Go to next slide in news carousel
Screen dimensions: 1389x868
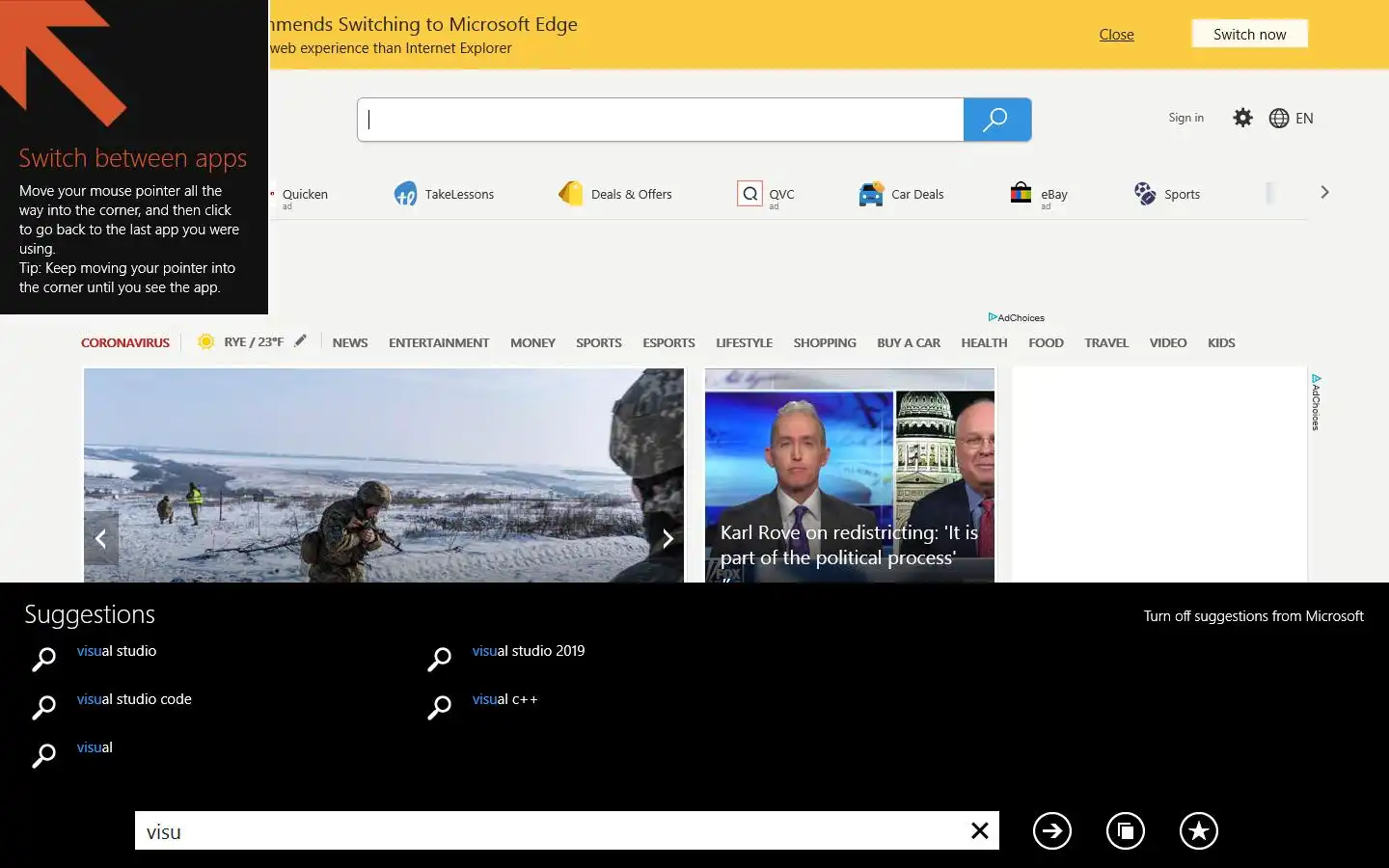[x=667, y=539]
